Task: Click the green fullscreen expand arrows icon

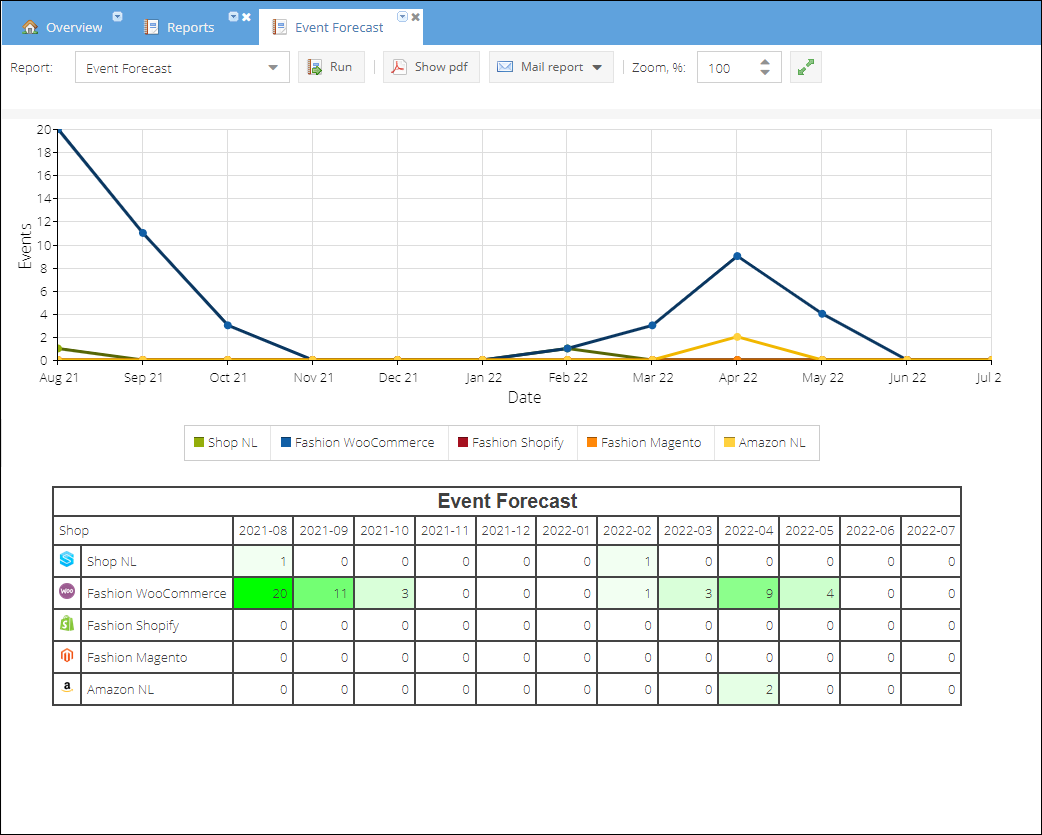Action: click(805, 67)
